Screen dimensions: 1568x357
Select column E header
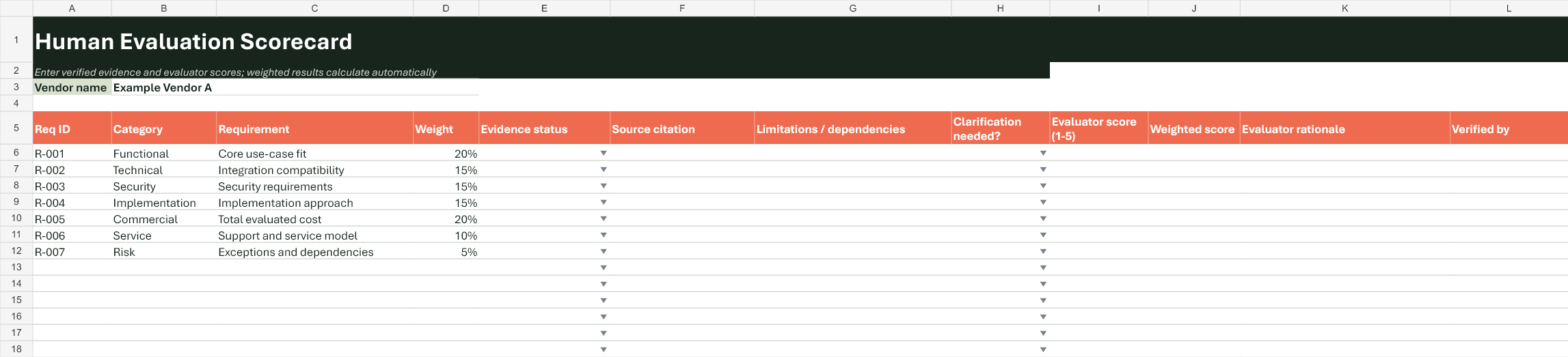[544, 8]
